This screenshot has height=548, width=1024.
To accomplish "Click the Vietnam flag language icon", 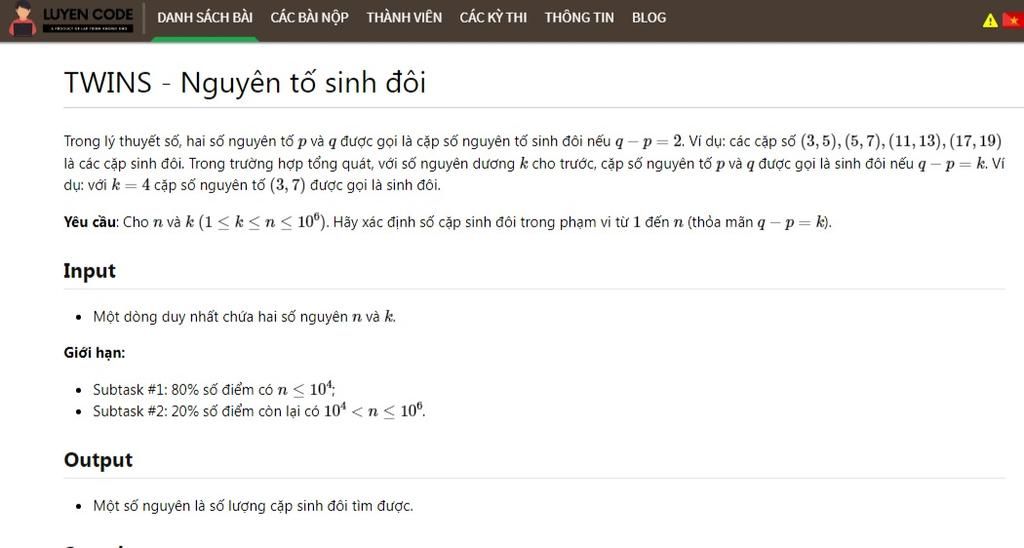I will 1013,20.
